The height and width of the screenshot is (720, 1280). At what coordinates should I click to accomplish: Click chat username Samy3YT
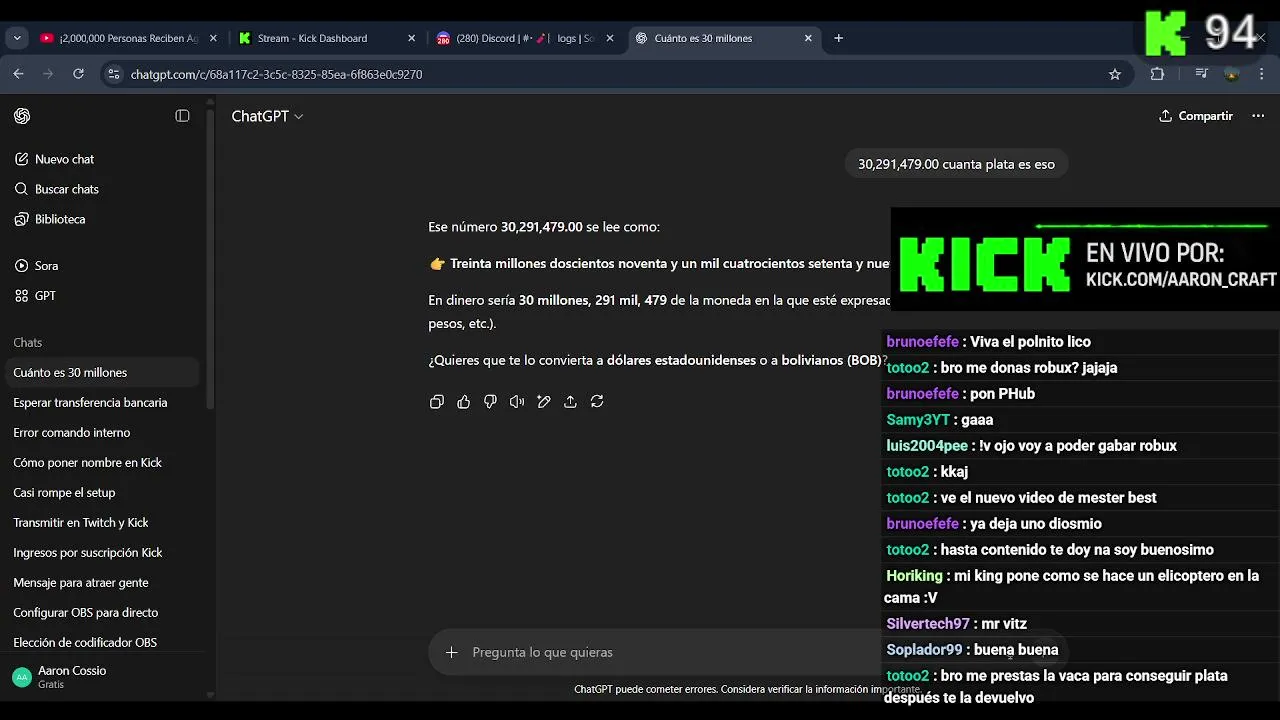click(918, 420)
